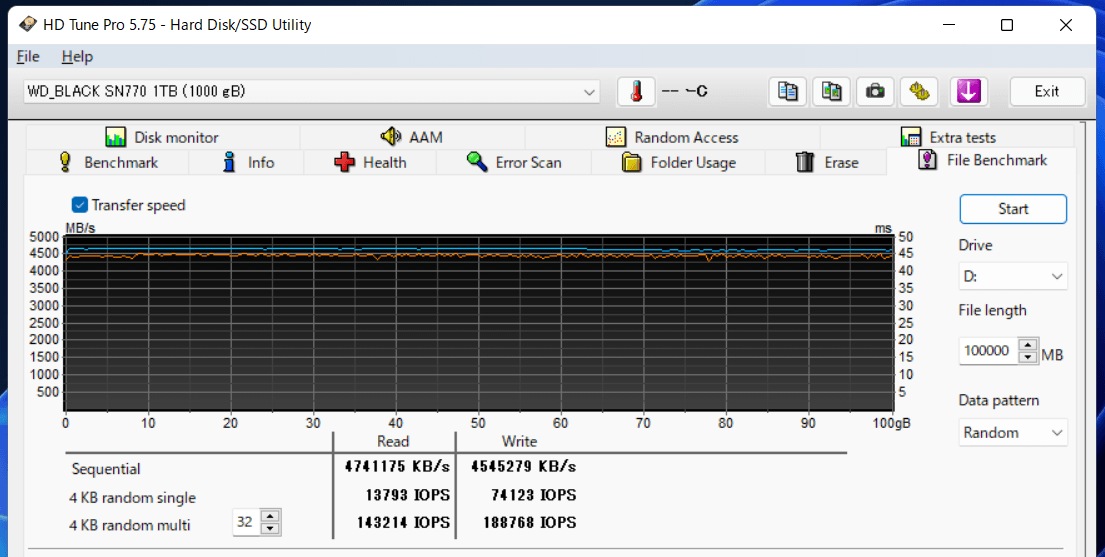
Task: Copy screenshot to clipboard icon
Action: point(832,92)
